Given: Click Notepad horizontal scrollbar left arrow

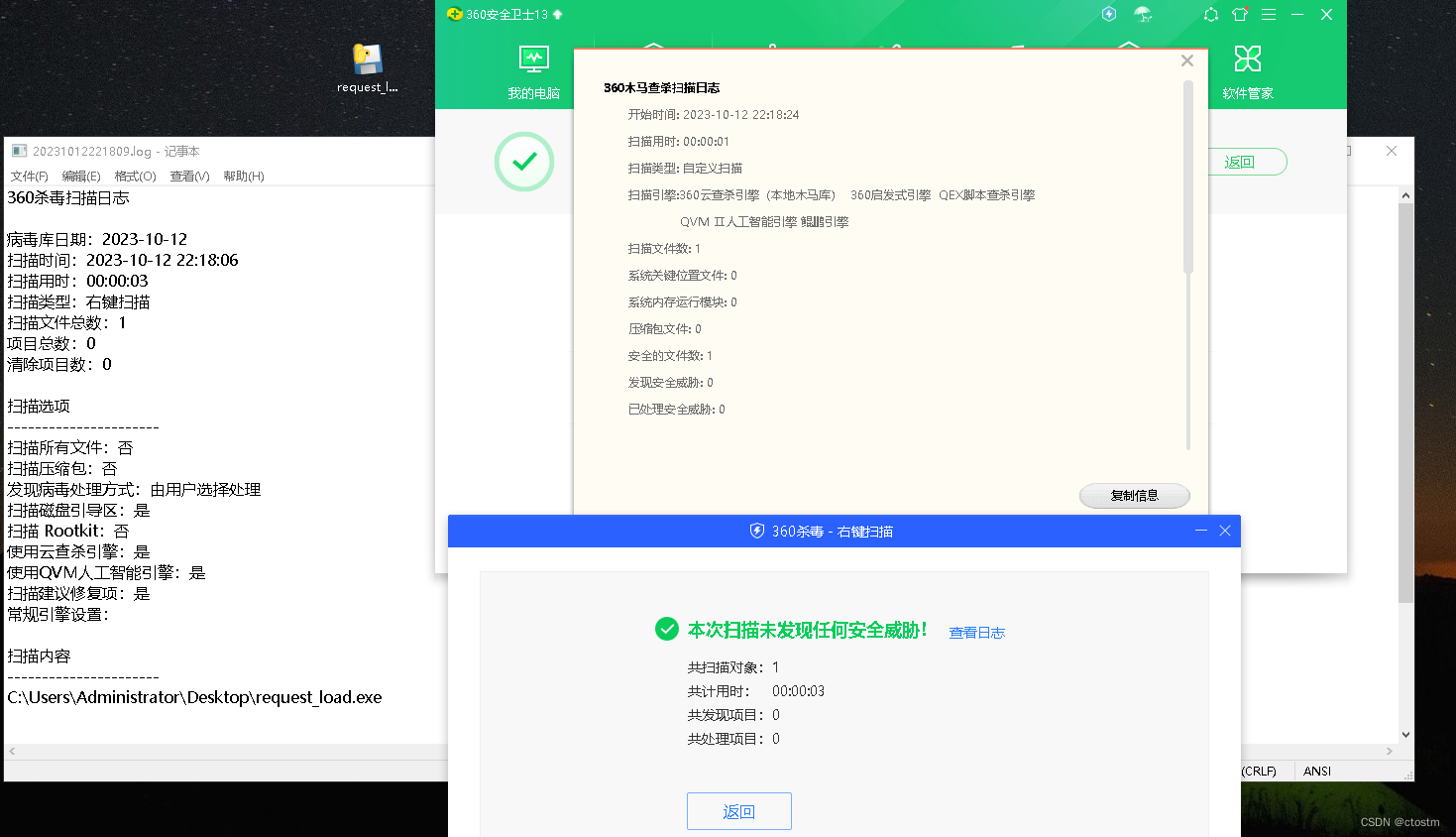Looking at the screenshot, I should pos(12,752).
